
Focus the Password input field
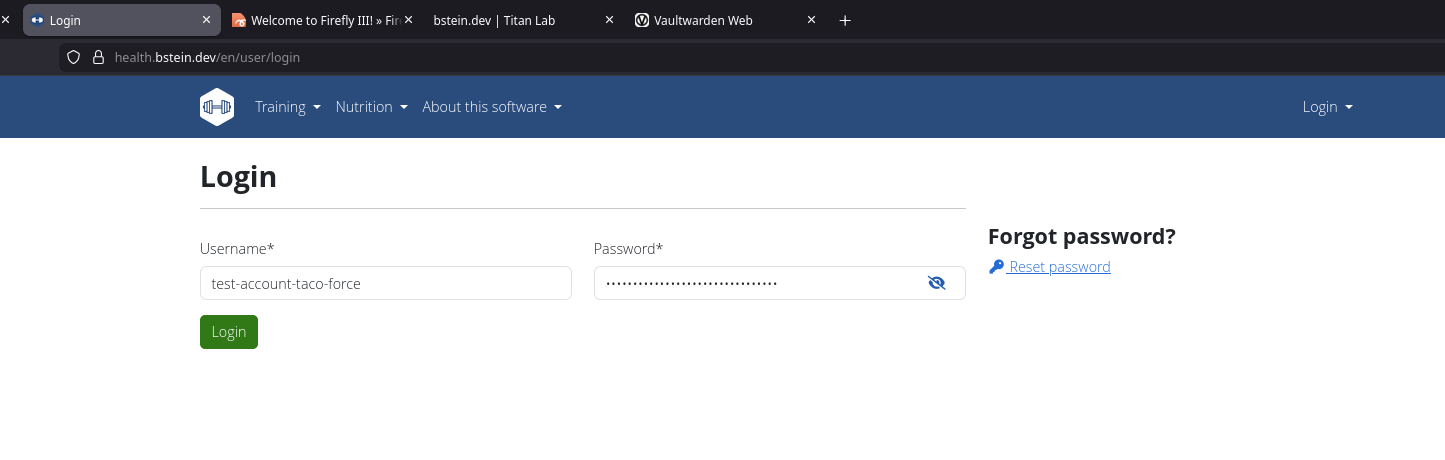(760, 283)
